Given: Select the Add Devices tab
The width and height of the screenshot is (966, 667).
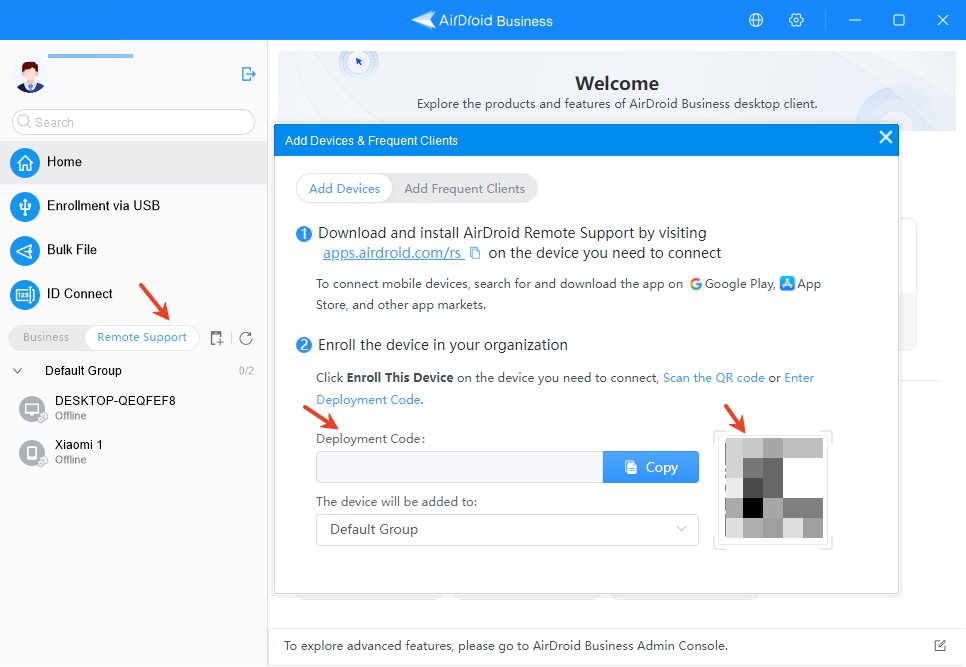Looking at the screenshot, I should (x=344, y=188).
